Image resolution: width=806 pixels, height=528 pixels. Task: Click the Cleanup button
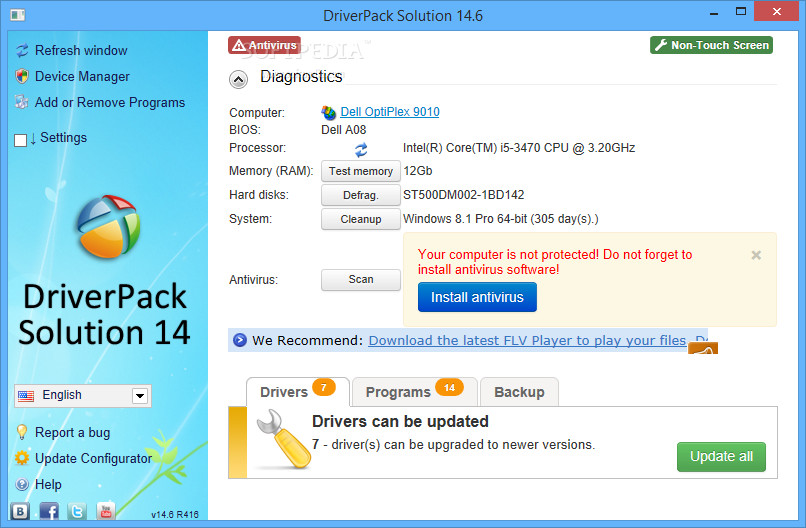coord(361,219)
